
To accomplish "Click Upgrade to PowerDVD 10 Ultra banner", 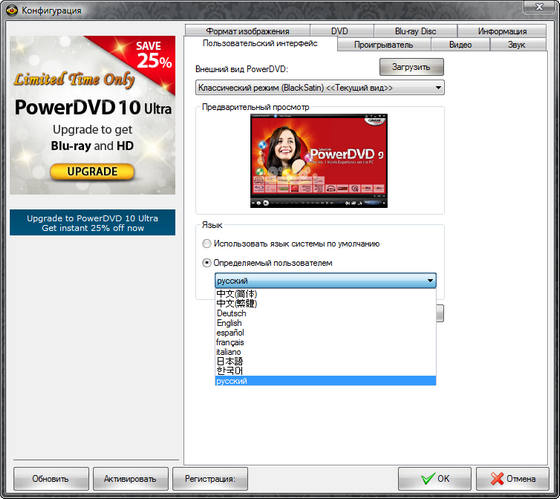I will [92, 223].
